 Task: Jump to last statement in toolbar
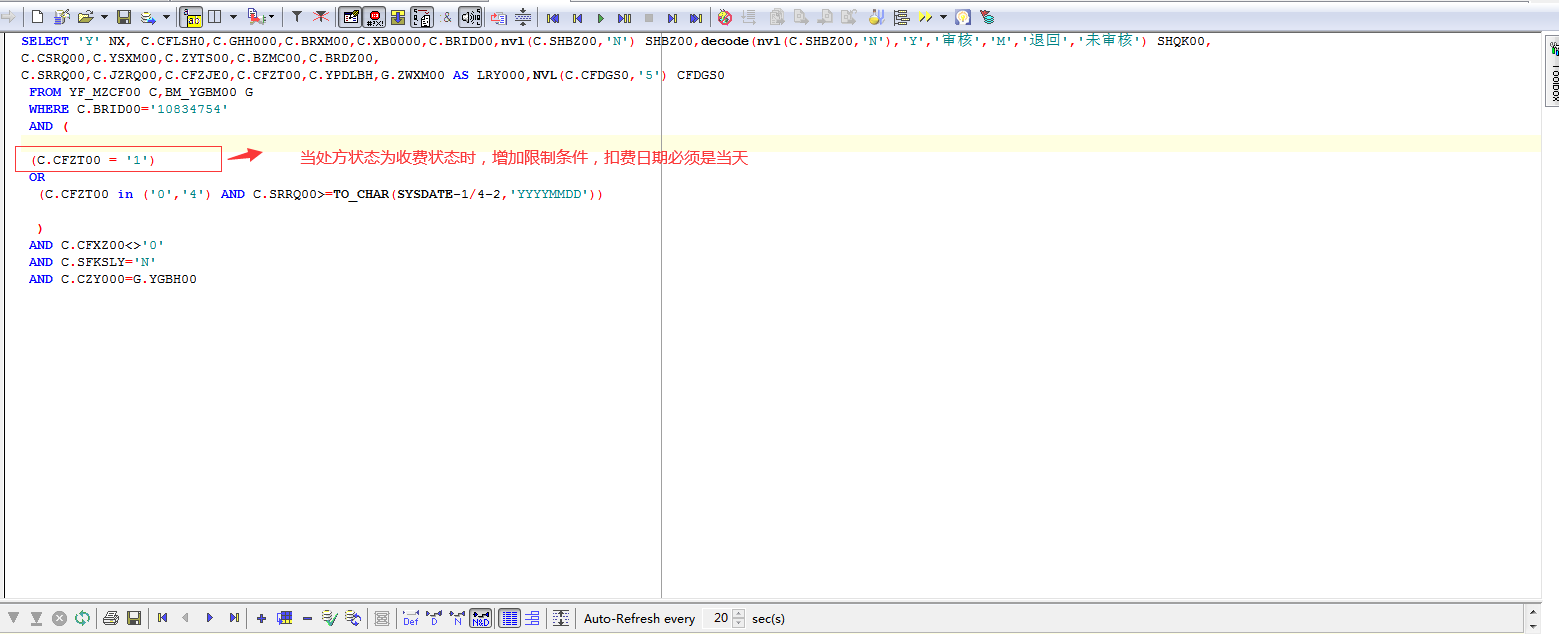coord(695,17)
